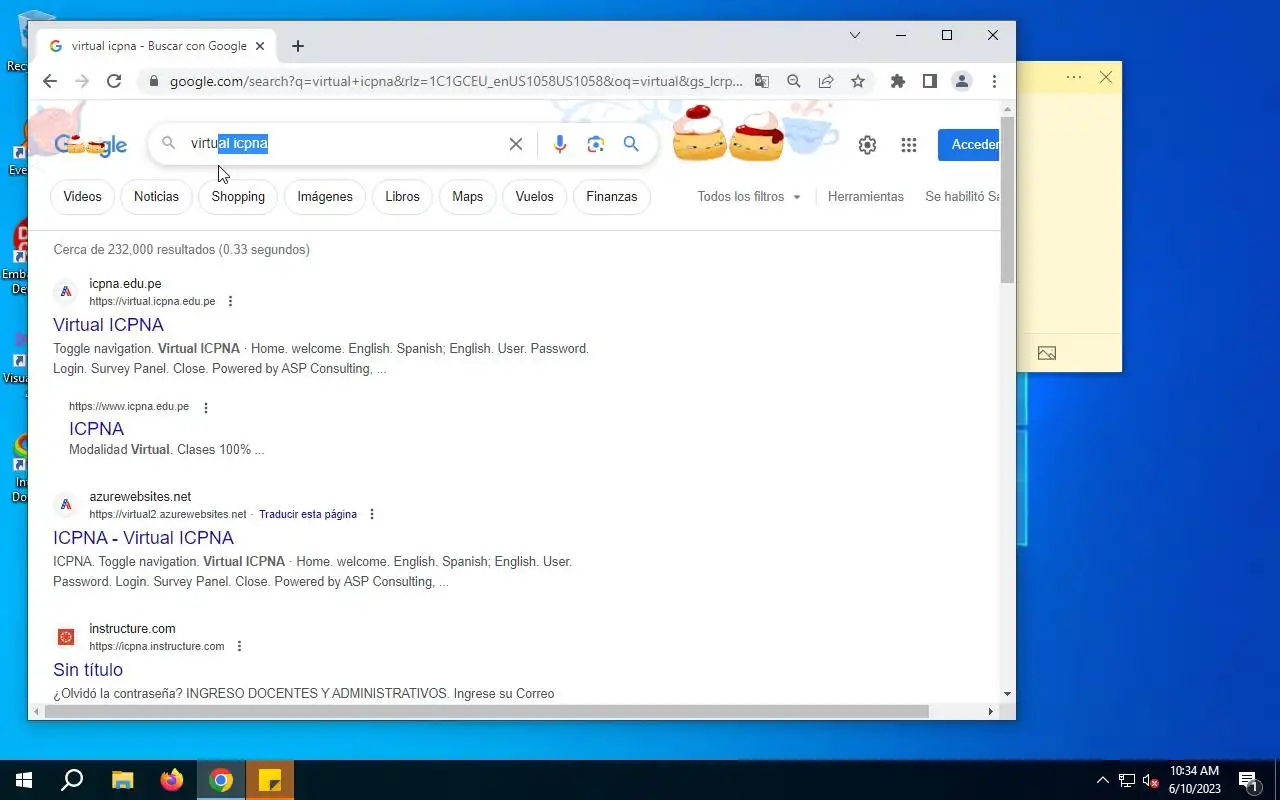Open the notification center icon
The height and width of the screenshot is (800, 1280).
(x=1248, y=781)
